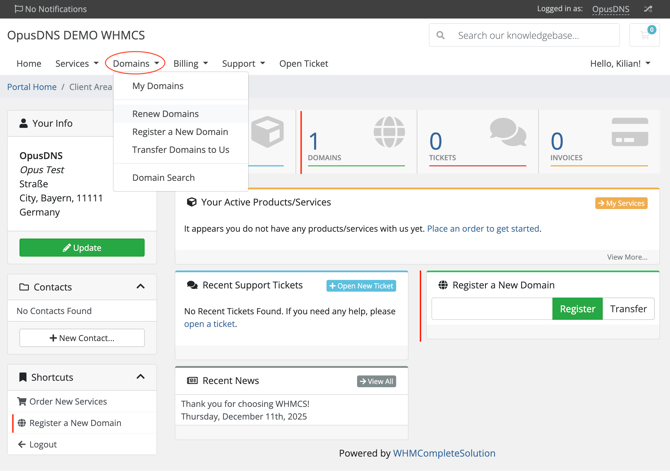Open the Support dropdown menu

tap(244, 63)
